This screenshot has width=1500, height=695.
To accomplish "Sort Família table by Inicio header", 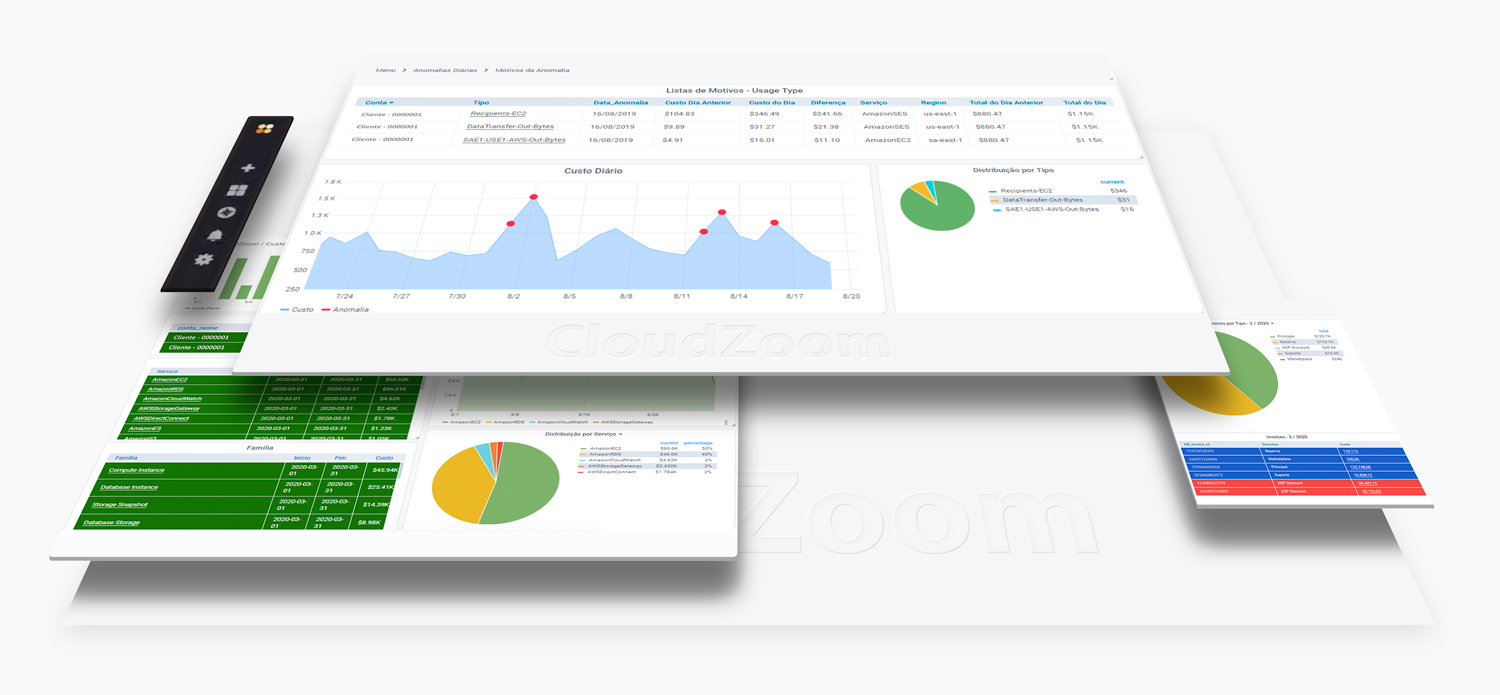I will coord(302,457).
